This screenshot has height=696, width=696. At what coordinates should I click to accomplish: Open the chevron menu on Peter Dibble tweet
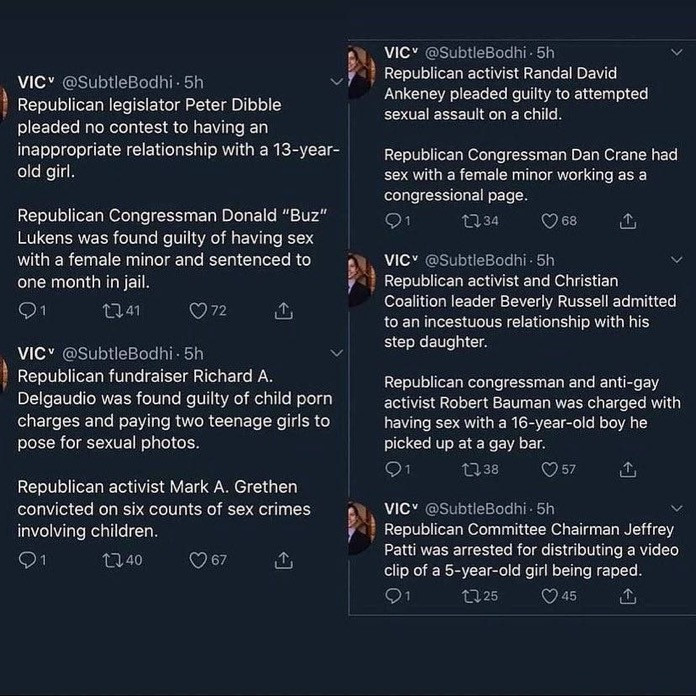336,82
